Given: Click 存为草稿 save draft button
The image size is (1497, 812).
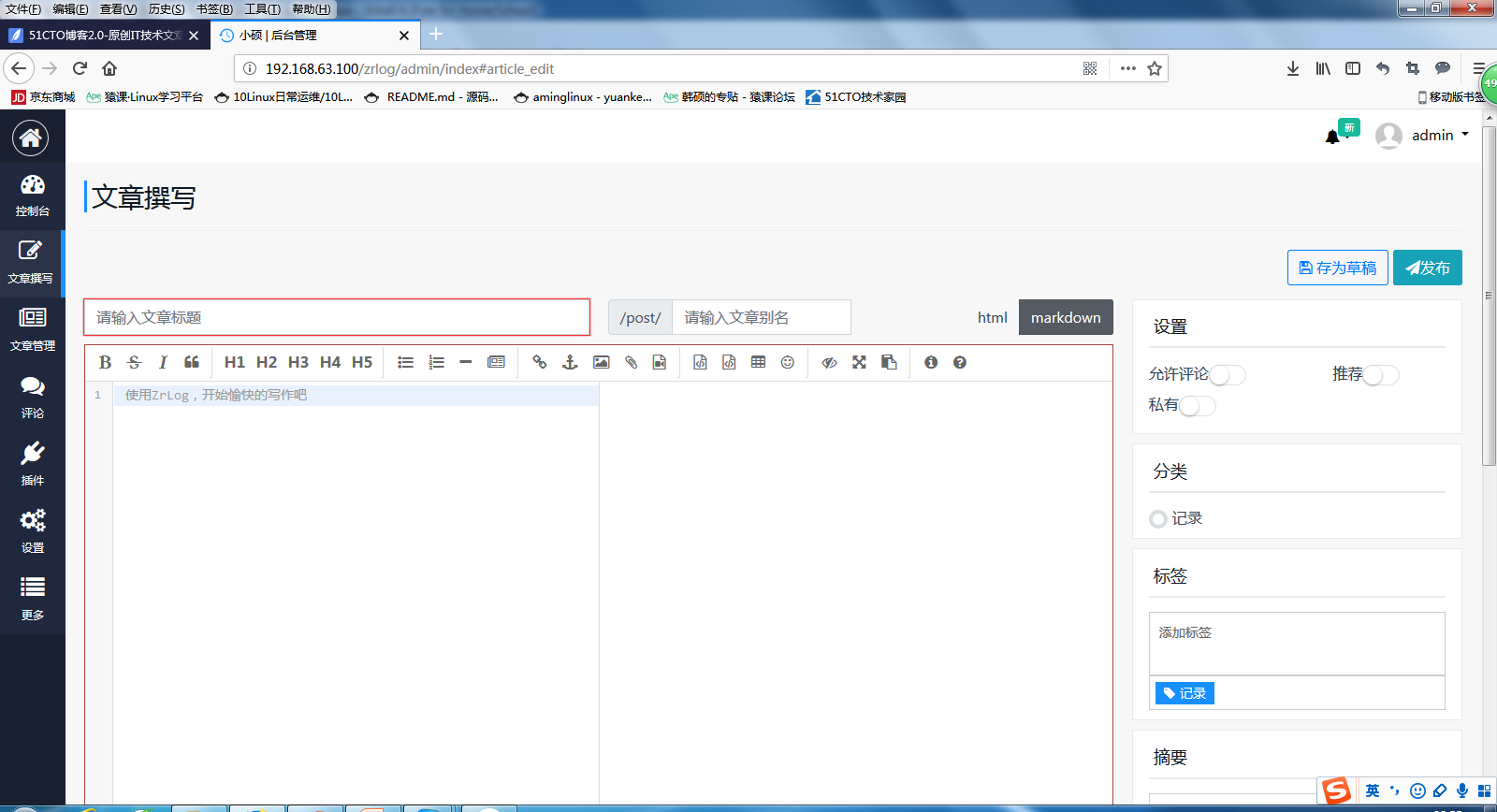Looking at the screenshot, I should pos(1338,268).
